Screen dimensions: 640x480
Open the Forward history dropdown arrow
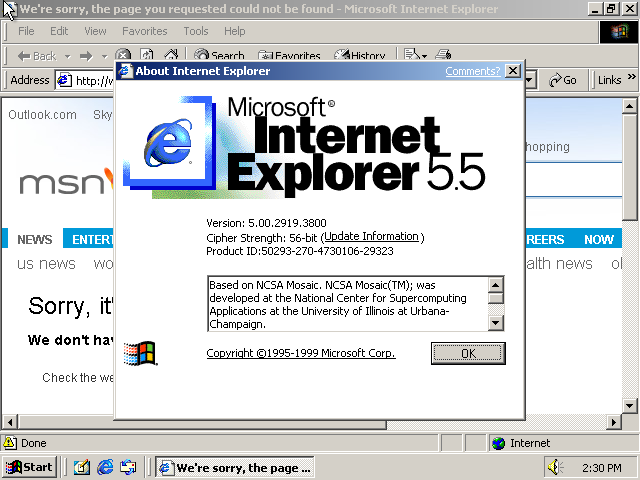[104, 56]
